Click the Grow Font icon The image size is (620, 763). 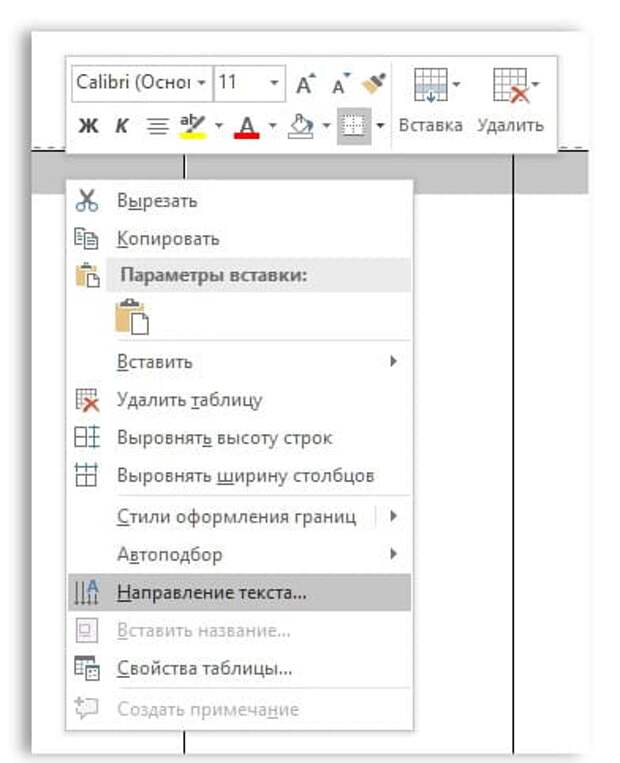point(306,84)
